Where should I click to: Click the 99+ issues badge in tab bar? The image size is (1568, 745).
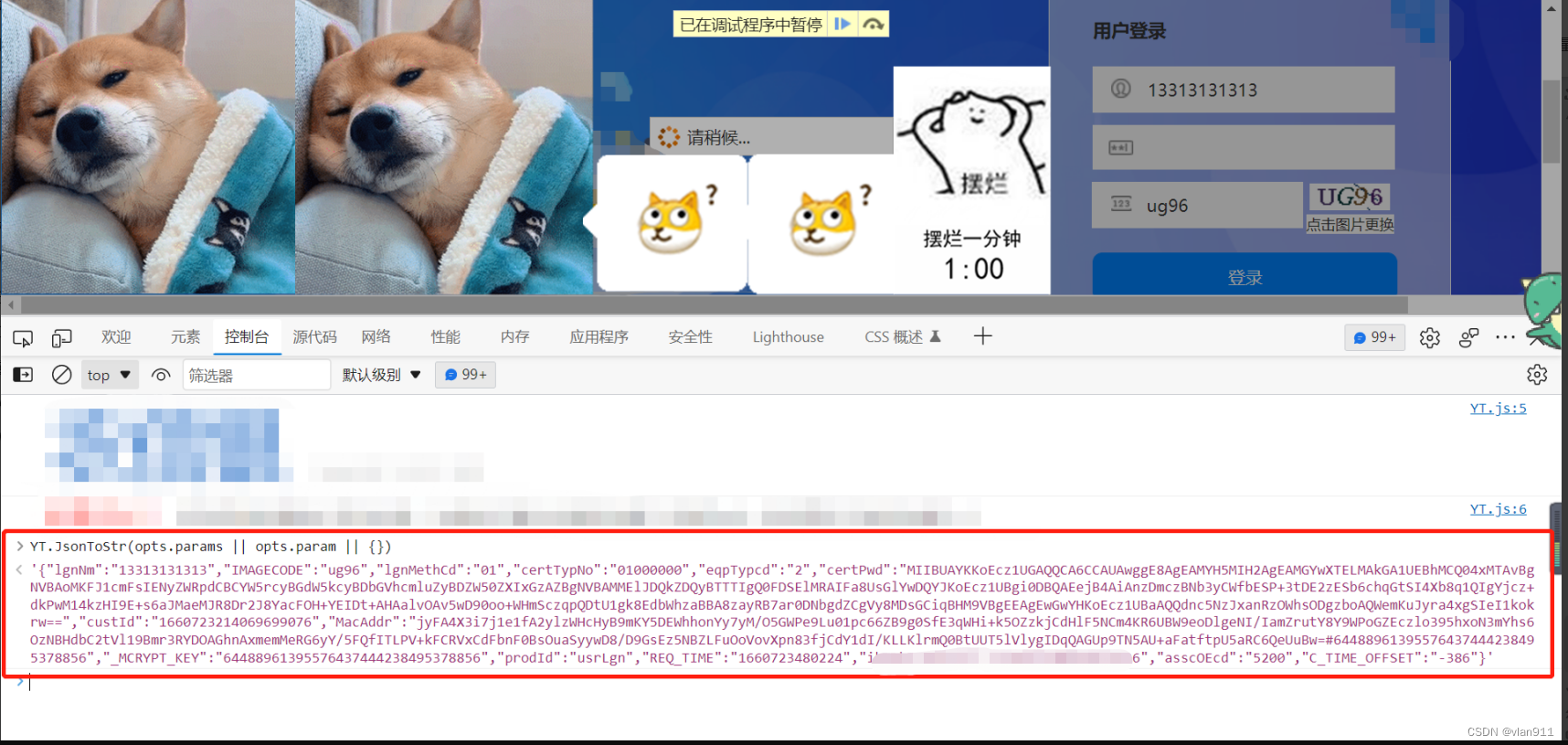coord(1374,337)
